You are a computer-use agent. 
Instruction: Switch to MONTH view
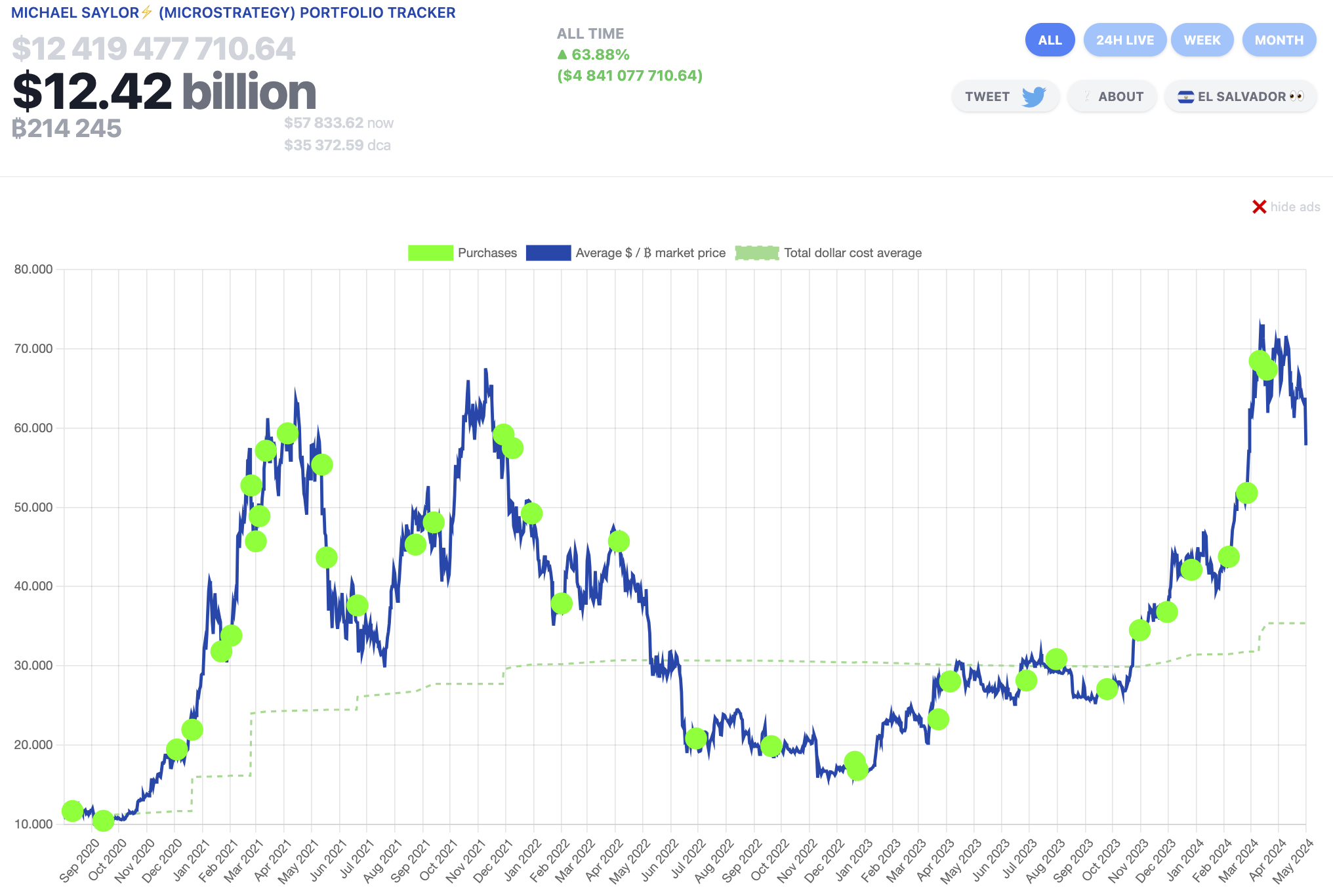[1279, 40]
